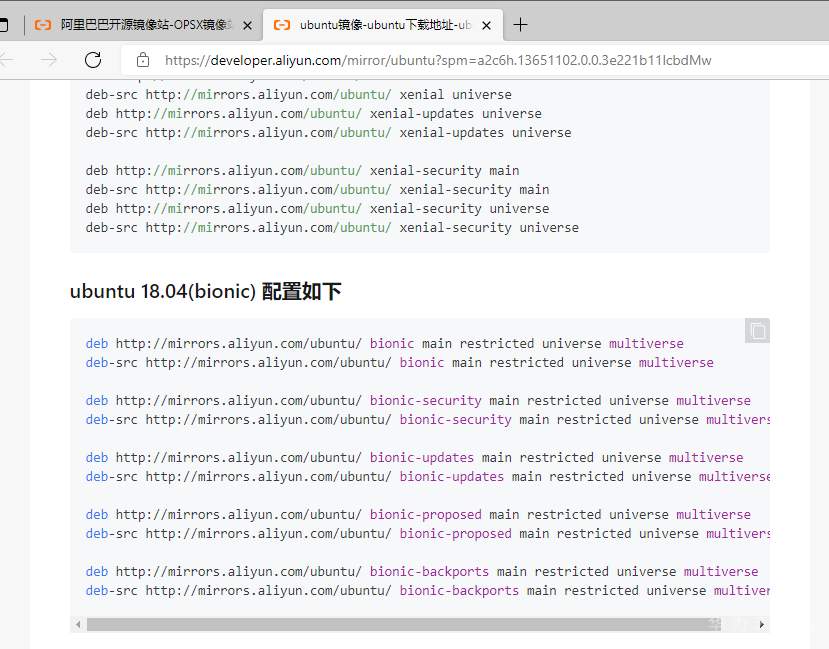The width and height of the screenshot is (829, 649).
Task: Click the 'deb ... bionic-backports main' line
Action: pyautogui.click(x=421, y=572)
